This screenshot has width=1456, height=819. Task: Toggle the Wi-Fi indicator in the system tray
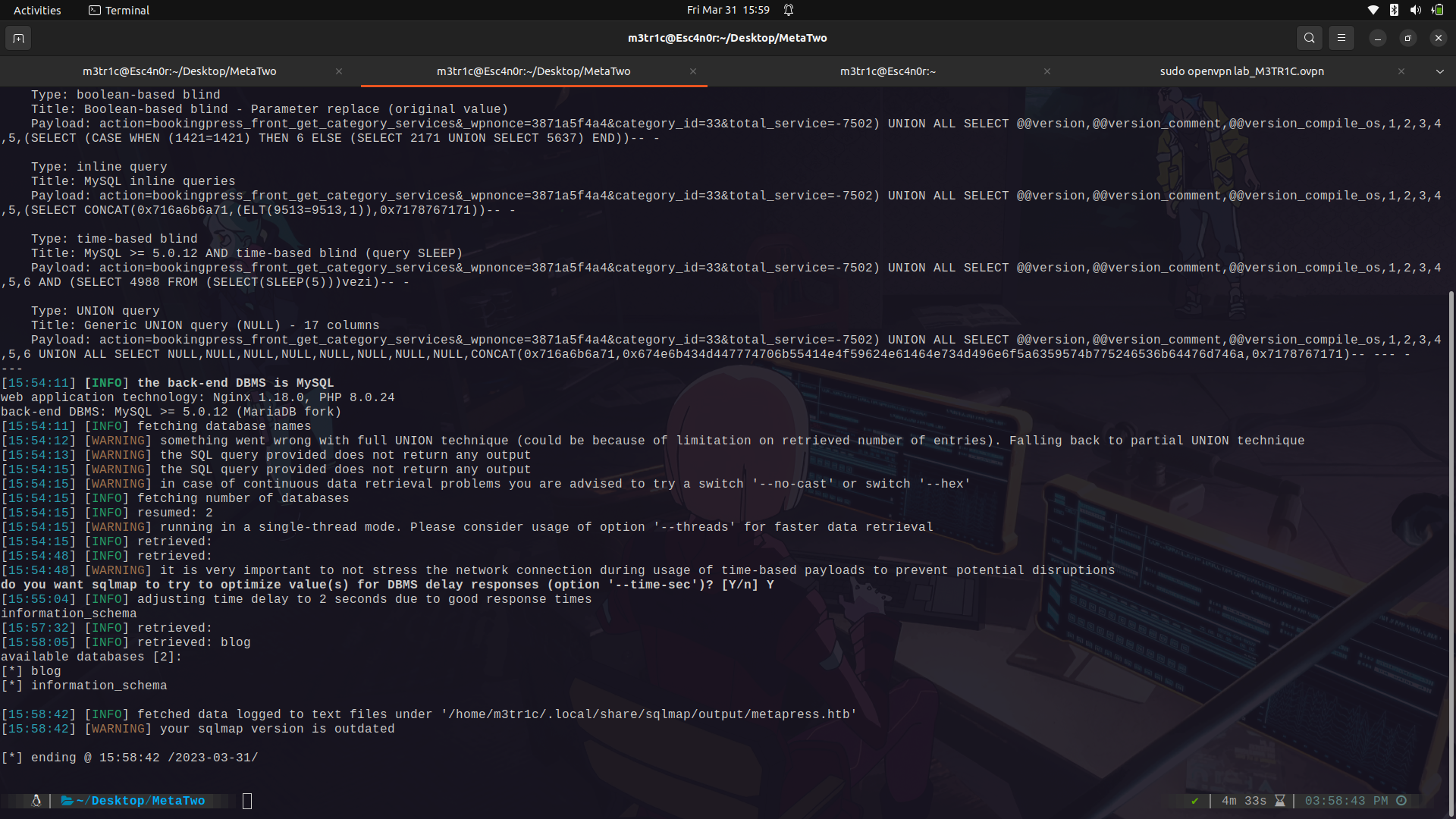pyautogui.click(x=1373, y=10)
